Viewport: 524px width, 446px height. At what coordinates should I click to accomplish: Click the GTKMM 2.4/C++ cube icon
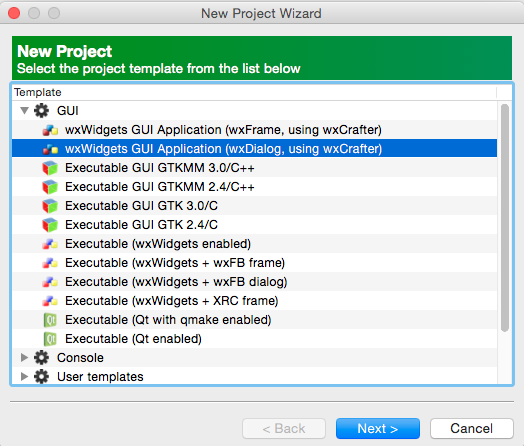50,187
